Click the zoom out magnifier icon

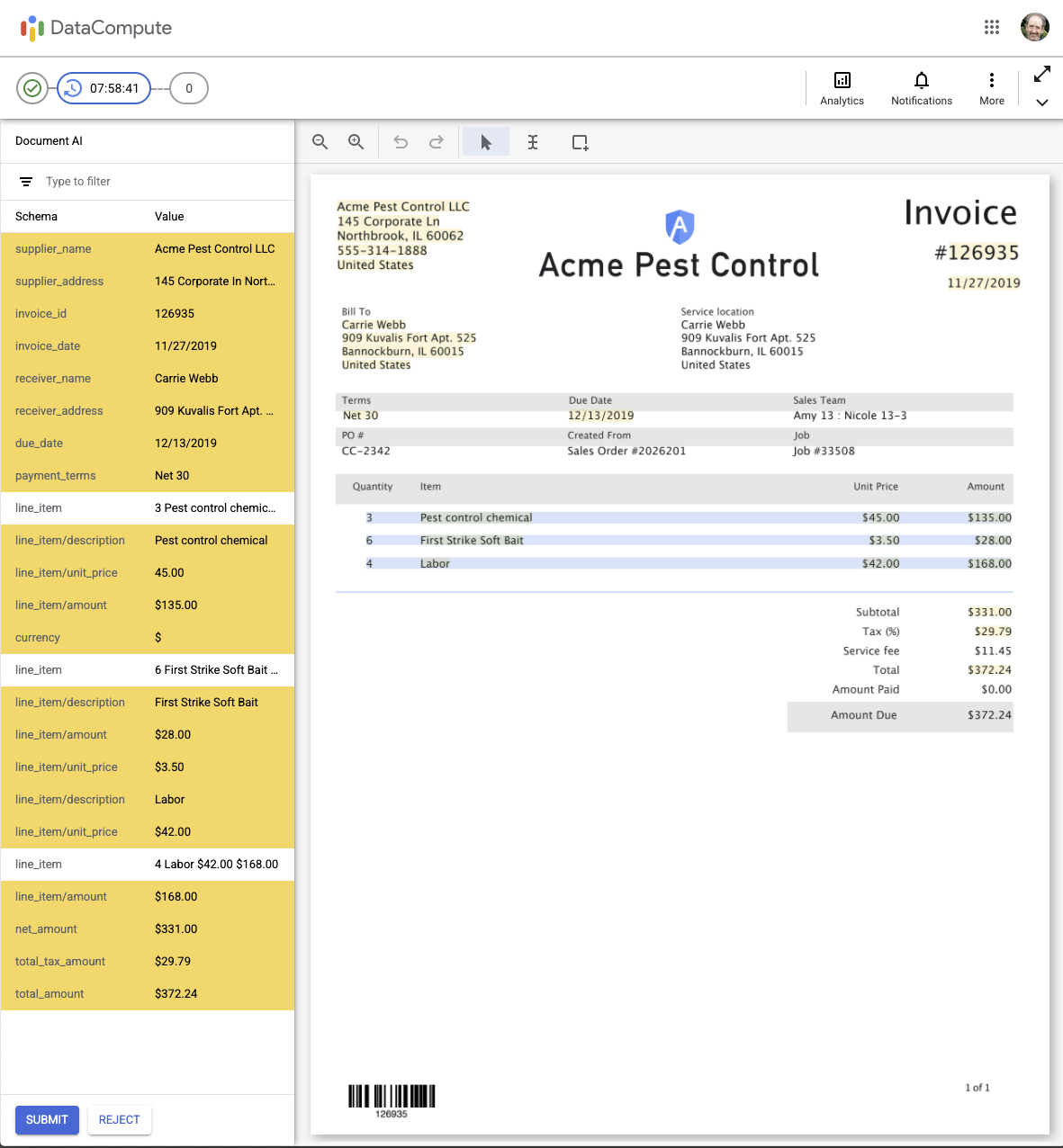coord(320,142)
